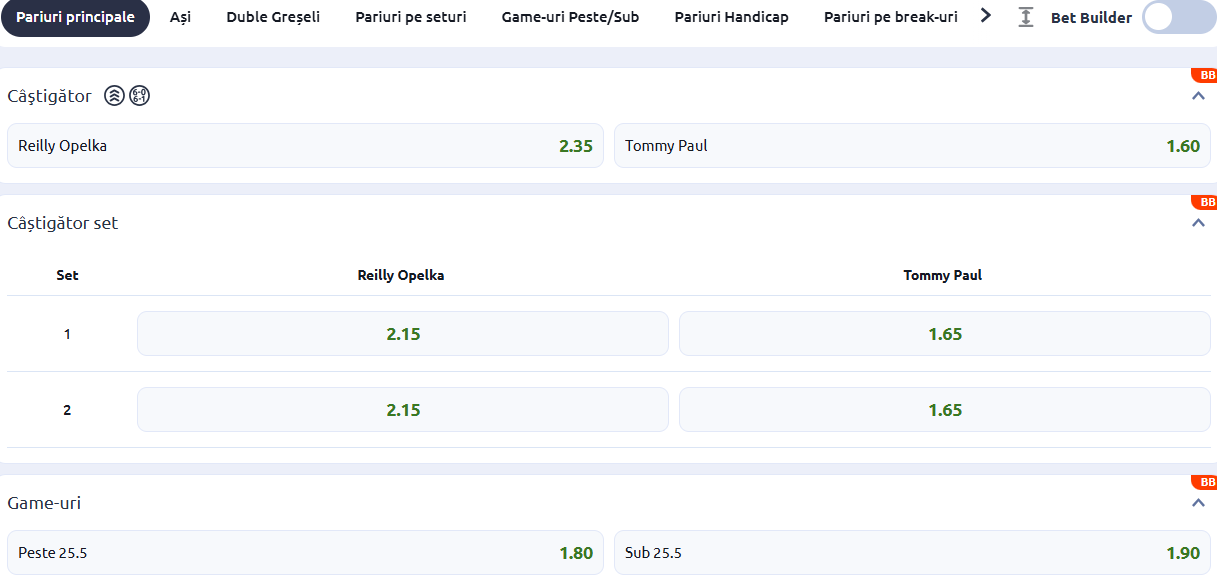Click the BB badge on Câştigător set market
This screenshot has height=586, width=1217.
coord(1206,201)
